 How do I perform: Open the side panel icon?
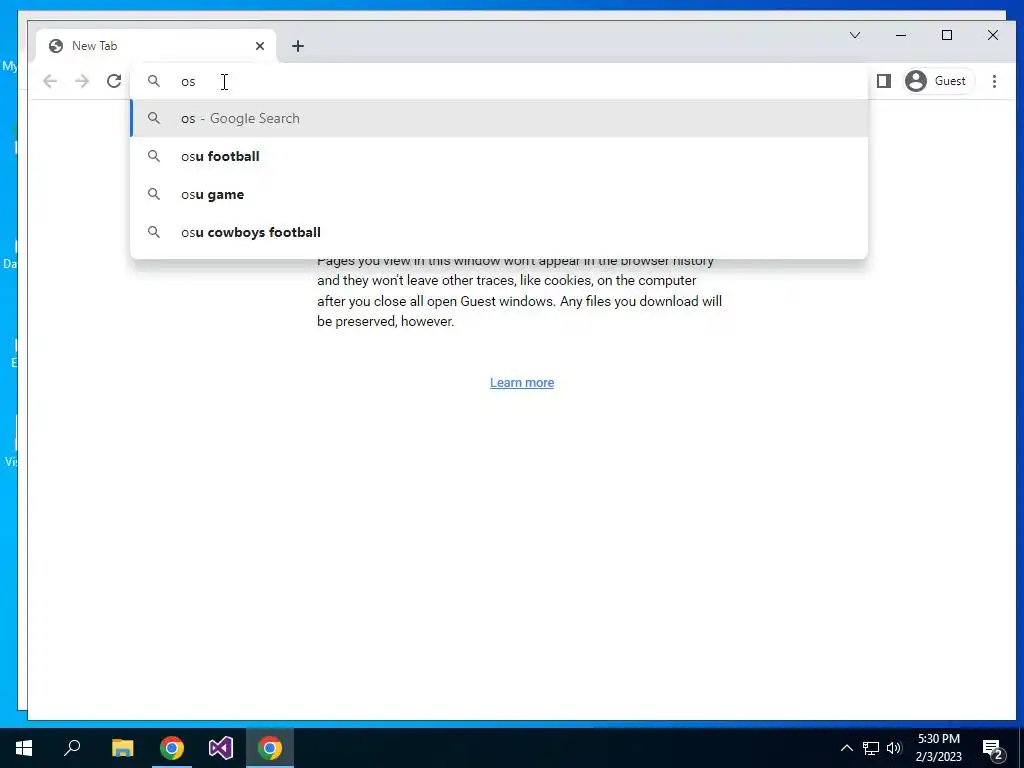[x=884, y=81]
